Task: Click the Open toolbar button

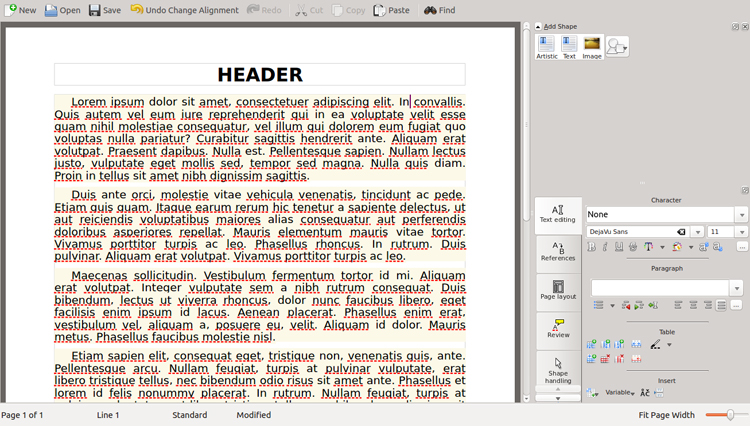Action: [x=63, y=10]
